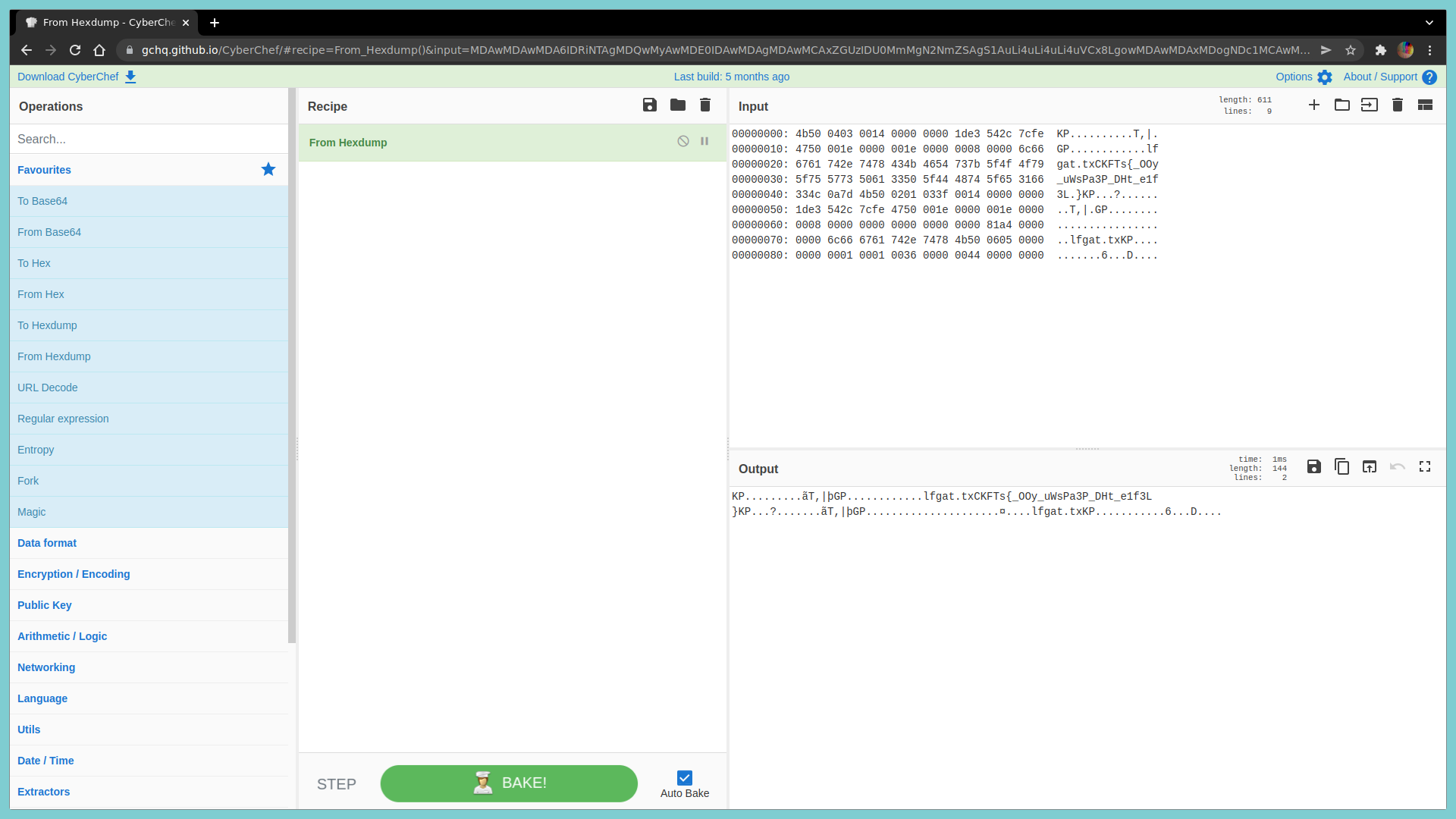This screenshot has height=819, width=1456.
Task: Collapse the Favourites category
Action: coord(44,170)
